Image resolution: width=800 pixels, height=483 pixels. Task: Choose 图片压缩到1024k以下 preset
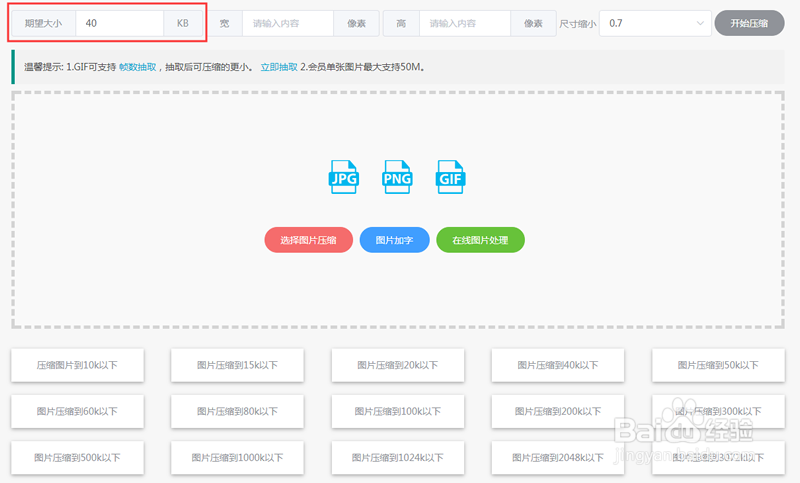[397, 457]
